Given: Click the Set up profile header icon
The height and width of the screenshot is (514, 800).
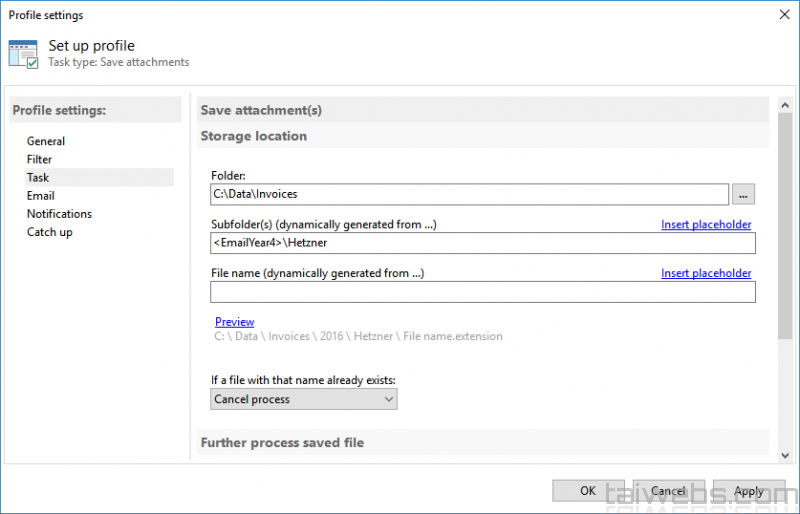Looking at the screenshot, I should coord(24,53).
